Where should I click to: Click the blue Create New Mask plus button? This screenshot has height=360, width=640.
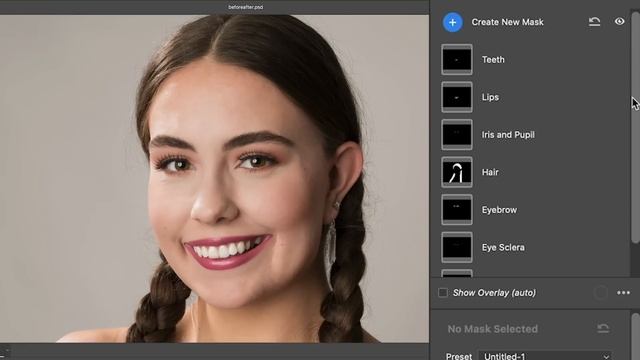pos(453,22)
